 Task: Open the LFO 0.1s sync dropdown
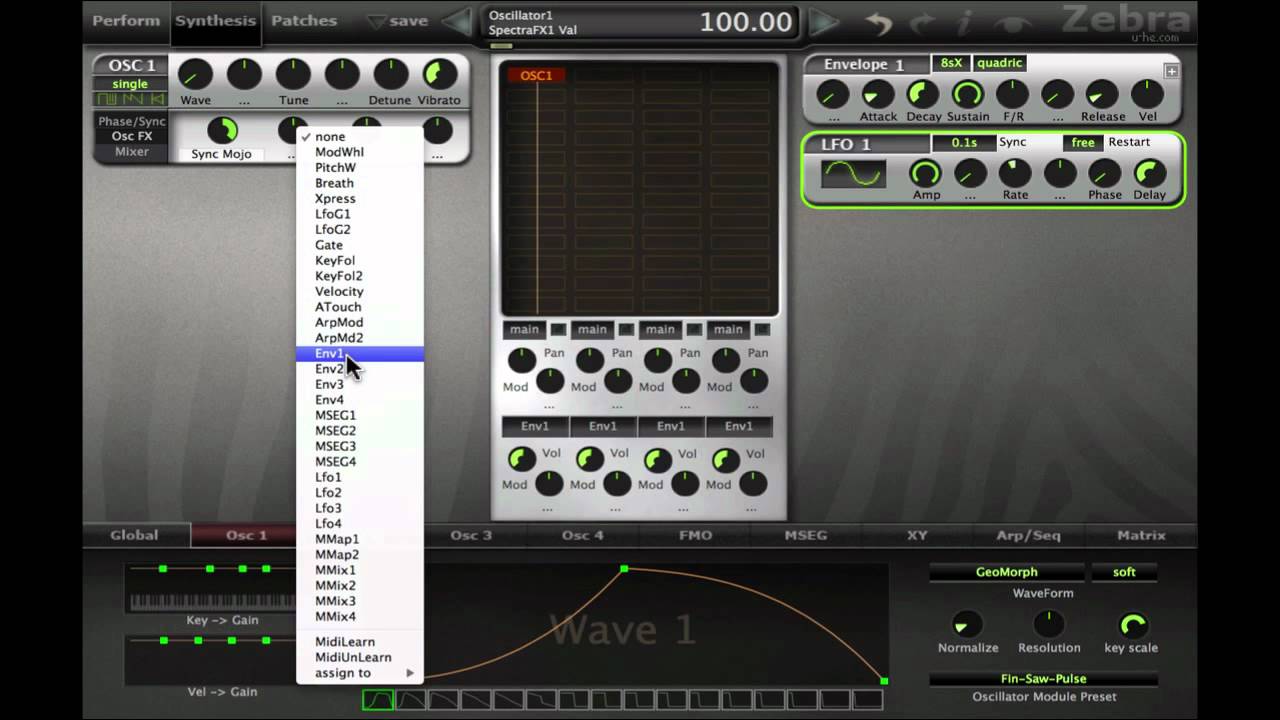coord(964,142)
